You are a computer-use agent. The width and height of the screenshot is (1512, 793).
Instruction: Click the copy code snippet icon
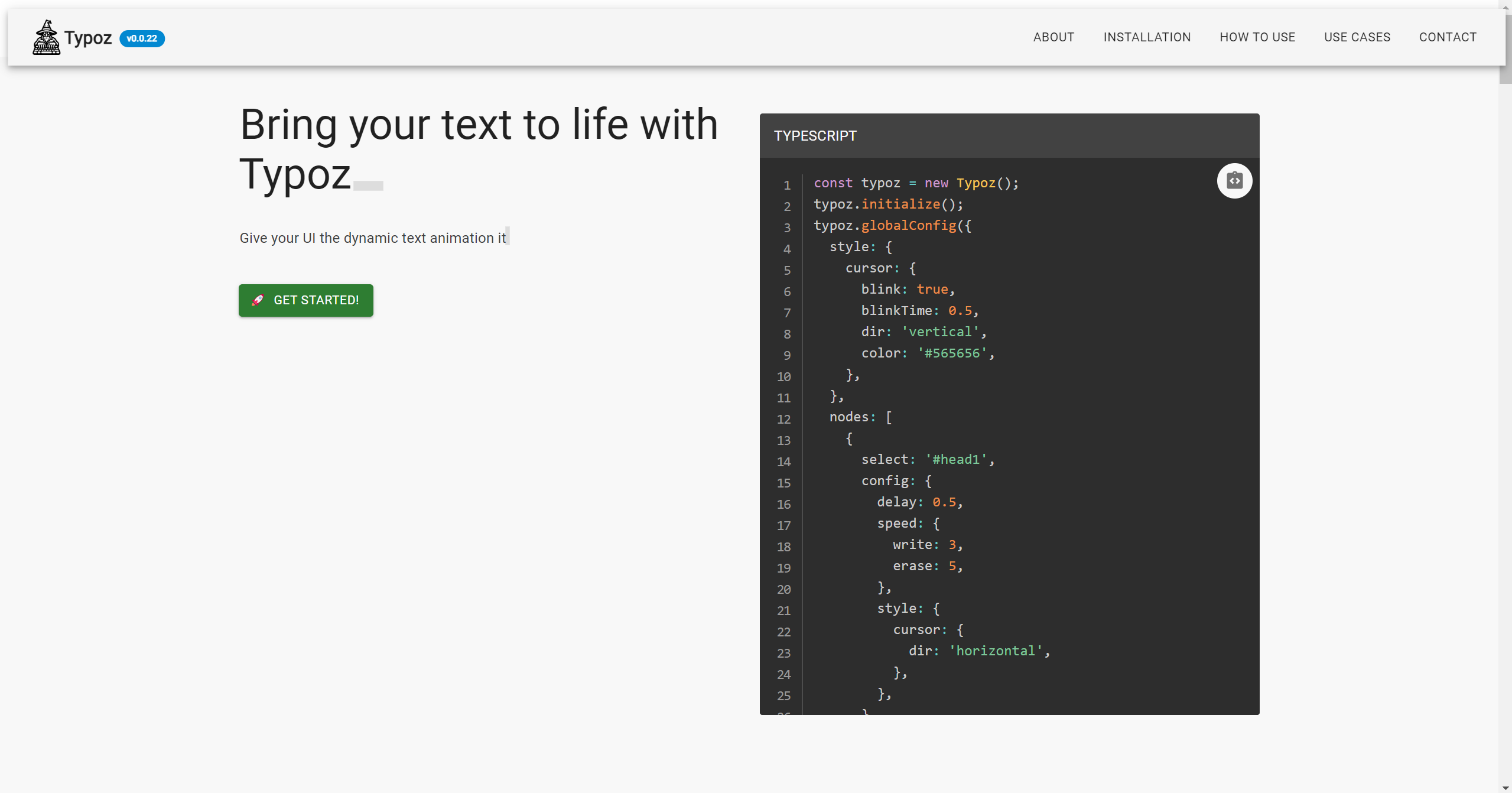pyautogui.click(x=1234, y=180)
